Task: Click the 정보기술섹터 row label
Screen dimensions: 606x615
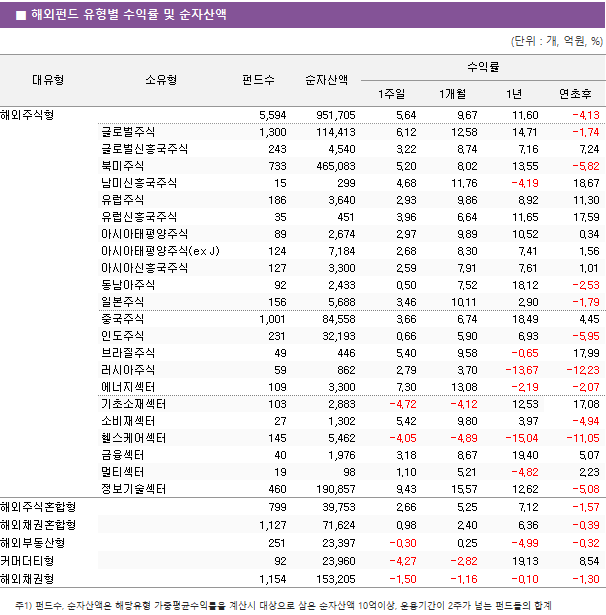Action: point(133,489)
